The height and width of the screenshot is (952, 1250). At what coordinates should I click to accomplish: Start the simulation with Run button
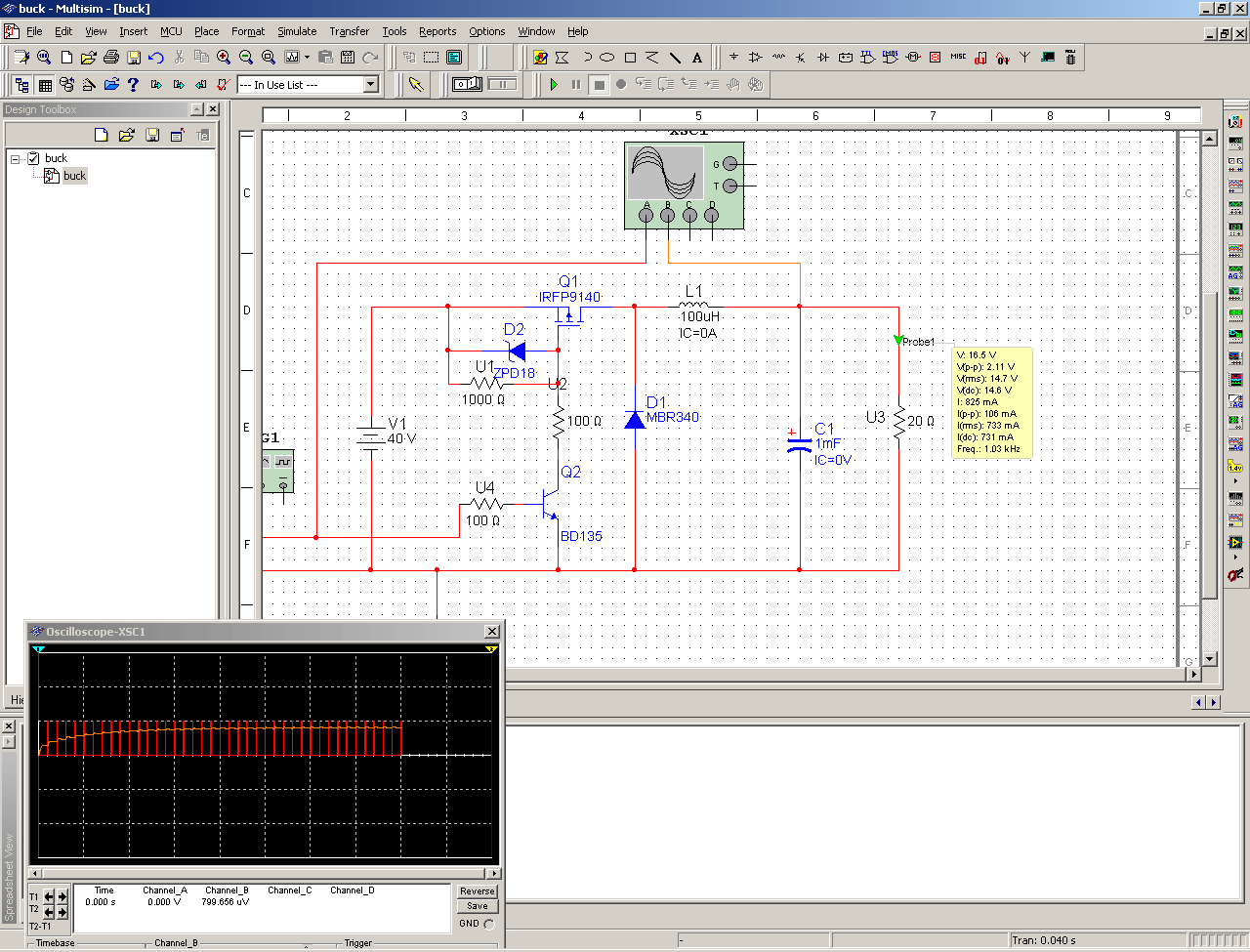pyautogui.click(x=554, y=85)
